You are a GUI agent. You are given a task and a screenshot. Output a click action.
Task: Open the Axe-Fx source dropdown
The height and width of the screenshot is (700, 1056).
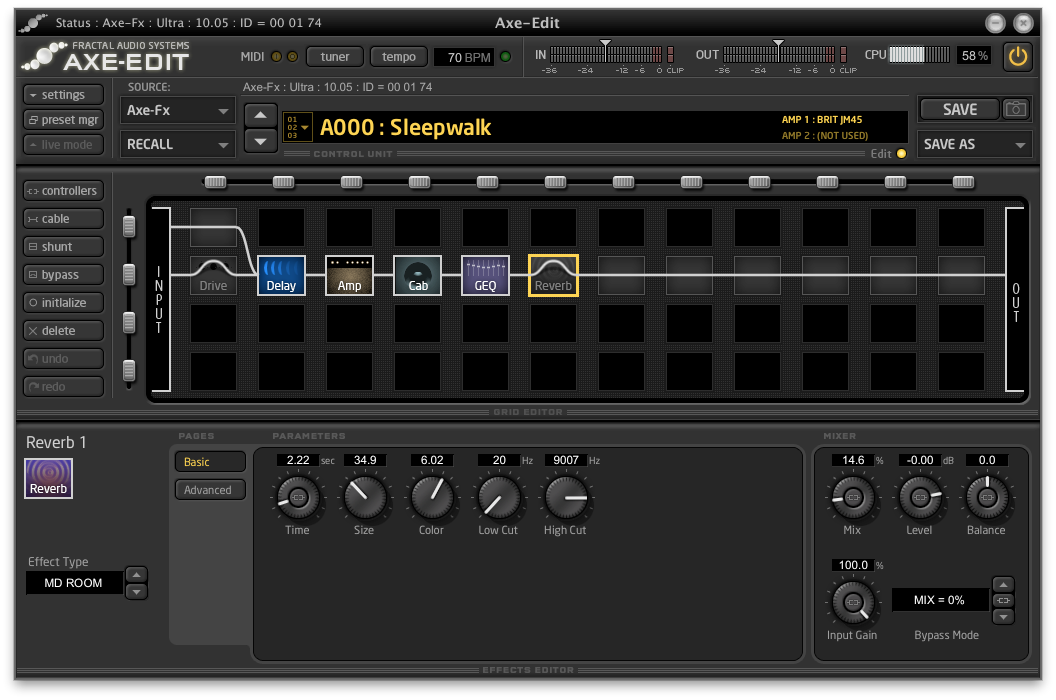[x=178, y=110]
